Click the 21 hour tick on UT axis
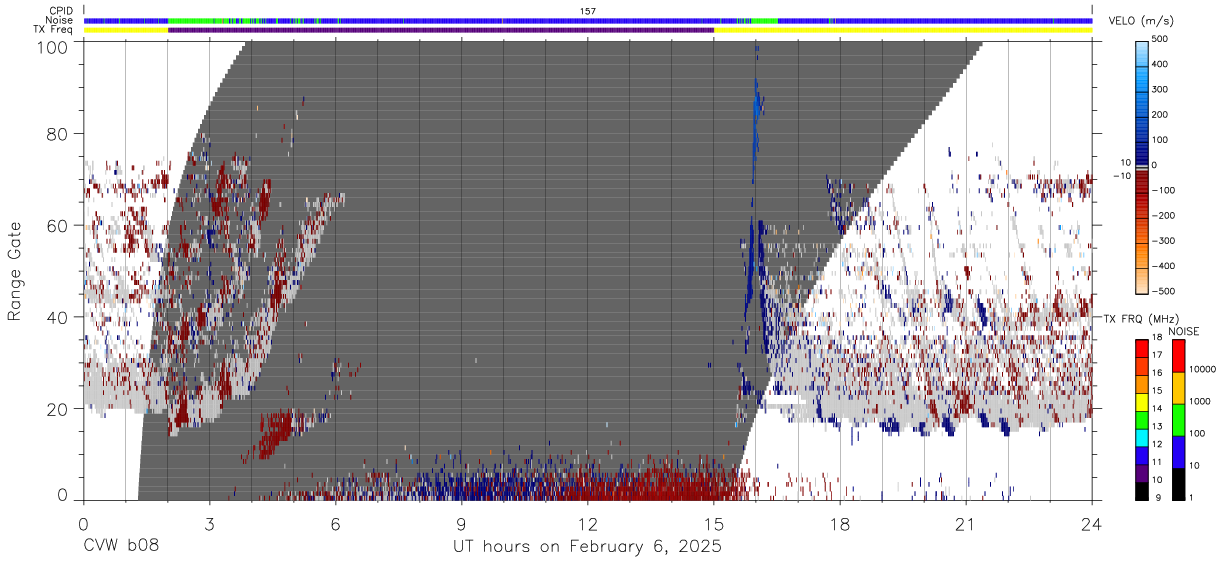This screenshot has width=1228, height=567. [x=966, y=523]
